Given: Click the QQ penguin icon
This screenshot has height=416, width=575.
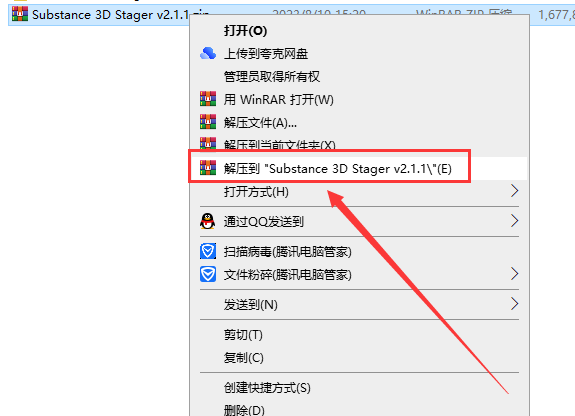Looking at the screenshot, I should (x=208, y=221).
